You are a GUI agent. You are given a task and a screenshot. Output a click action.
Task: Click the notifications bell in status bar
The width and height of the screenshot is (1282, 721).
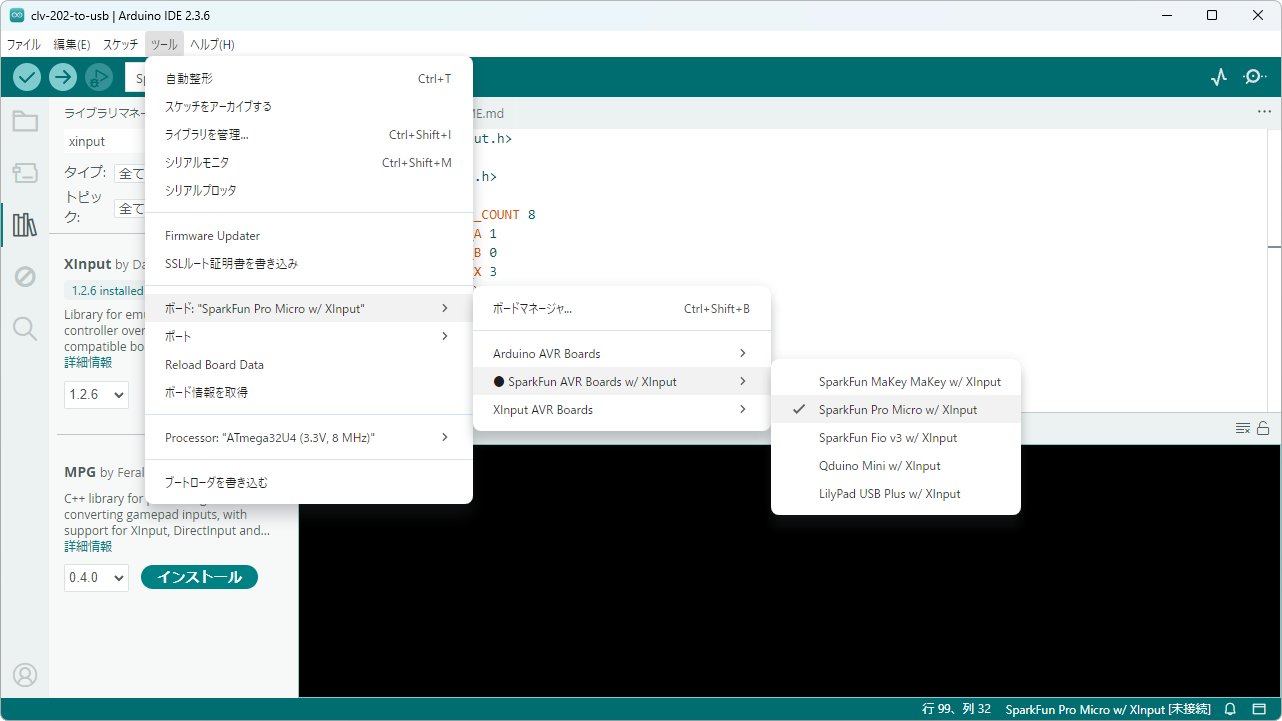(1230, 709)
